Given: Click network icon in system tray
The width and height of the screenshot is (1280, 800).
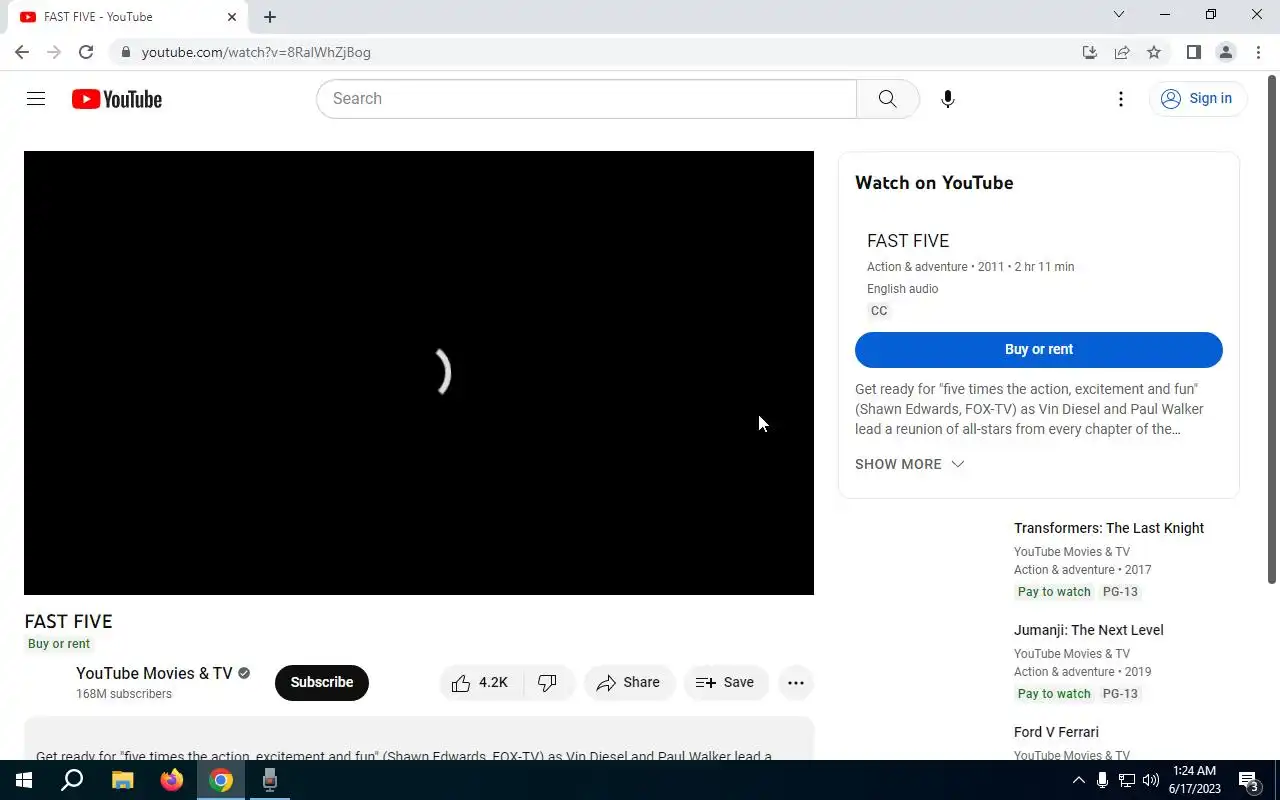Looking at the screenshot, I should pos(1127,780).
